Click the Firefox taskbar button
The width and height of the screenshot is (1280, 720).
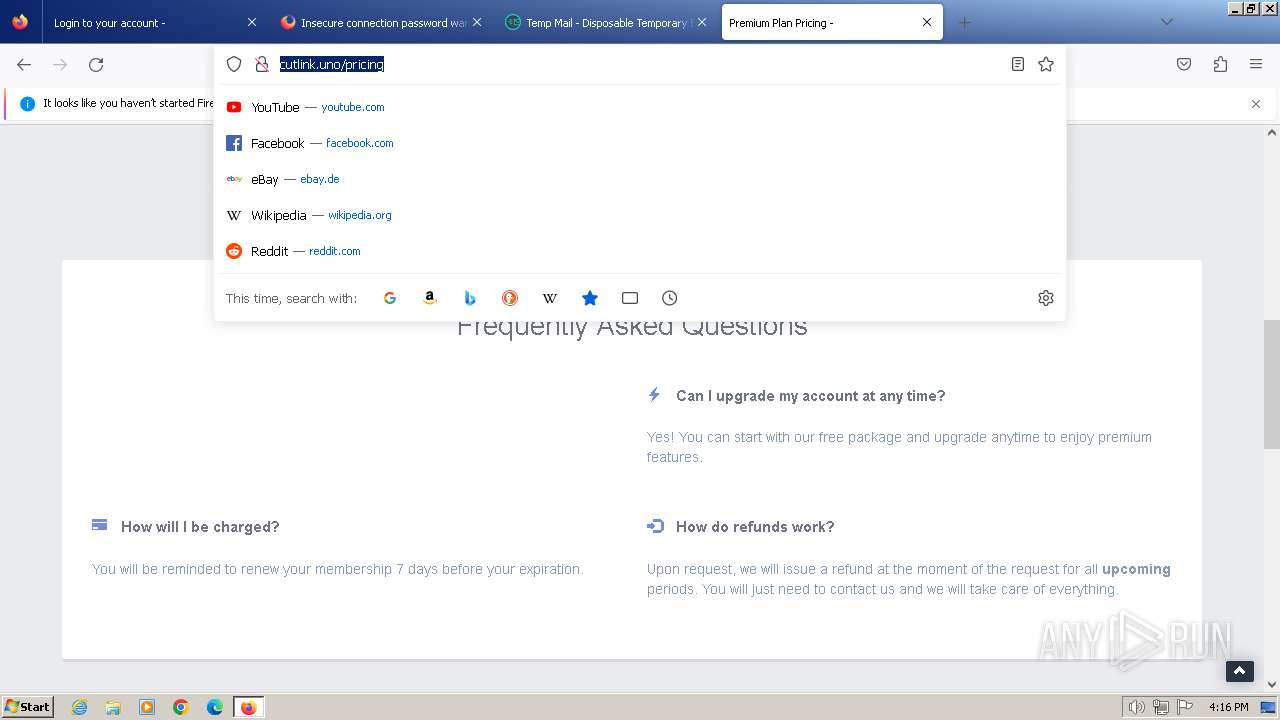(248, 707)
